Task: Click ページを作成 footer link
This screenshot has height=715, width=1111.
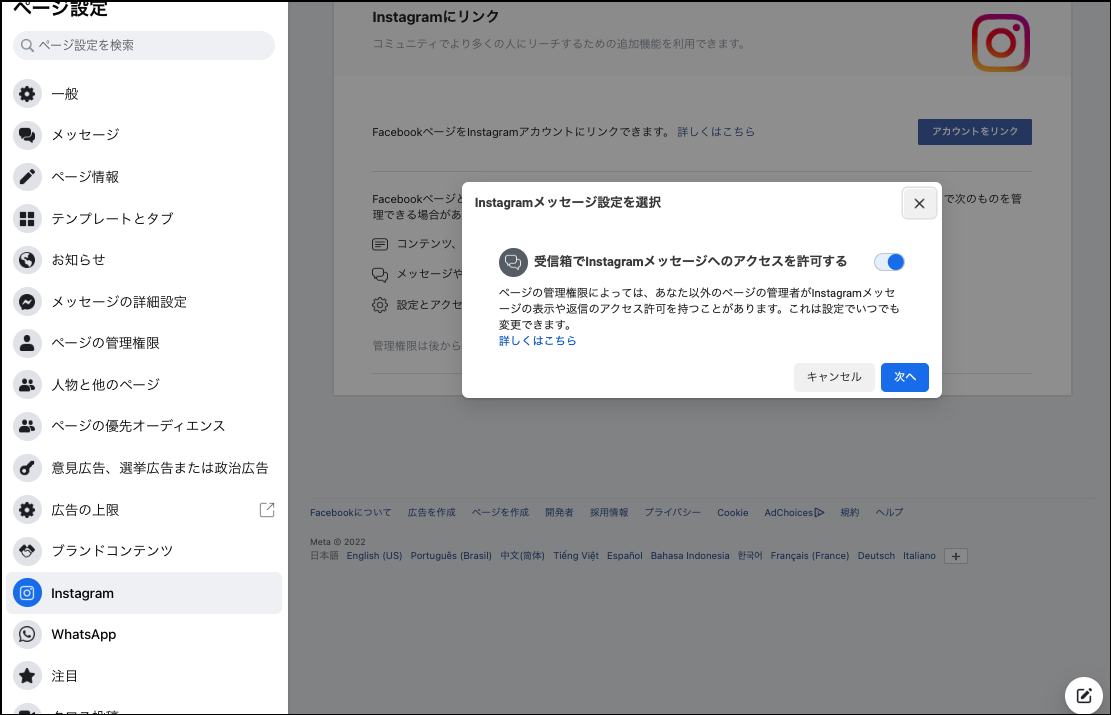Action: (500, 512)
